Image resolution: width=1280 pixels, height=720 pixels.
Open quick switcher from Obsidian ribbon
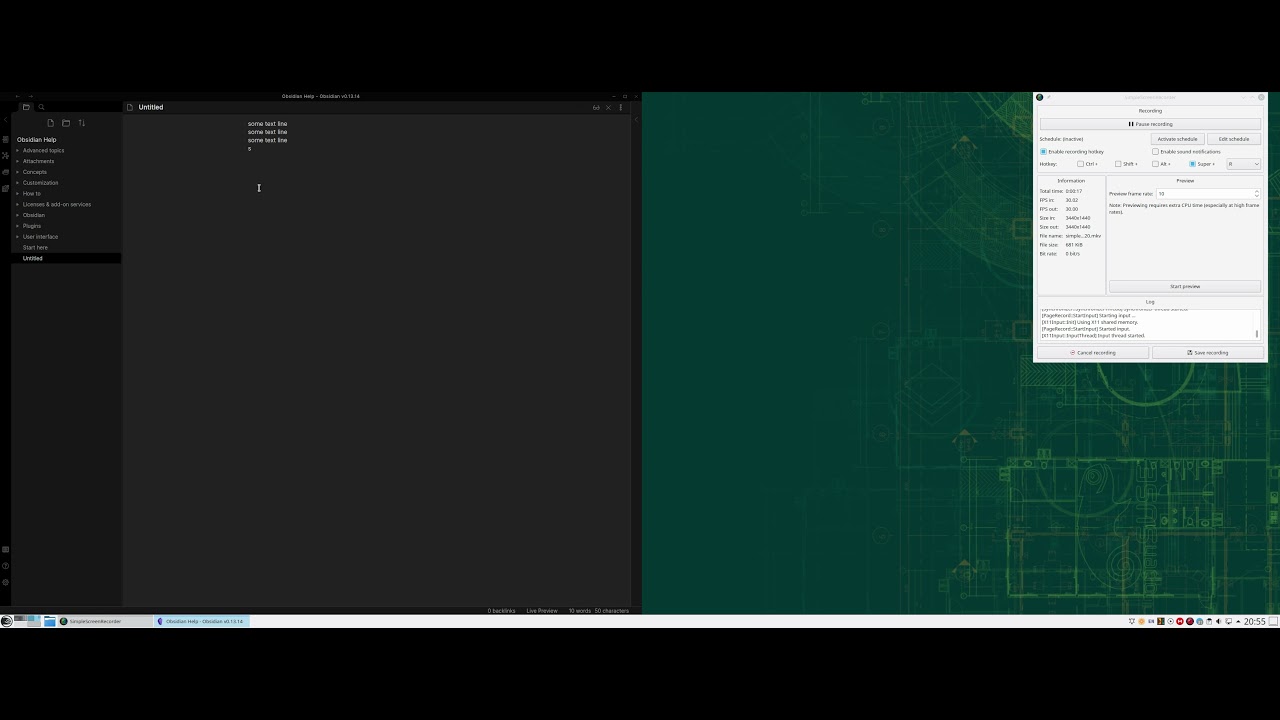(5, 140)
